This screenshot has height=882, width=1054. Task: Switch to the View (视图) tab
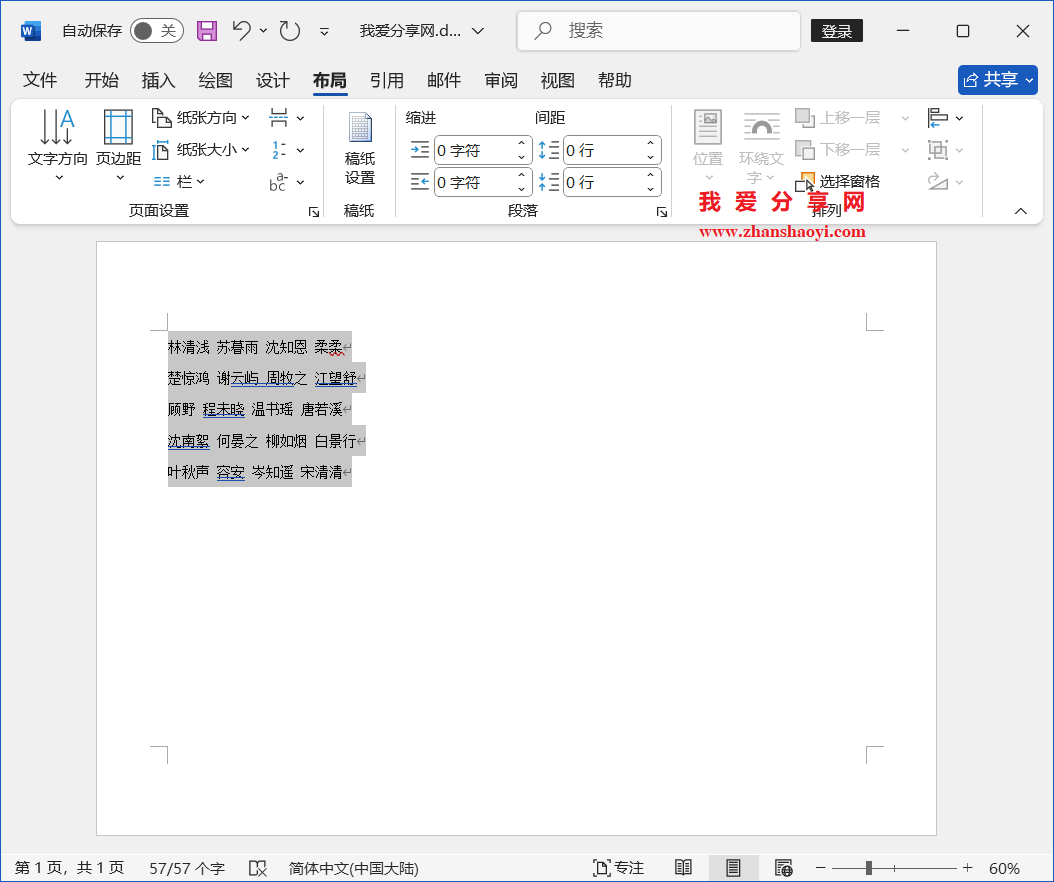click(557, 81)
